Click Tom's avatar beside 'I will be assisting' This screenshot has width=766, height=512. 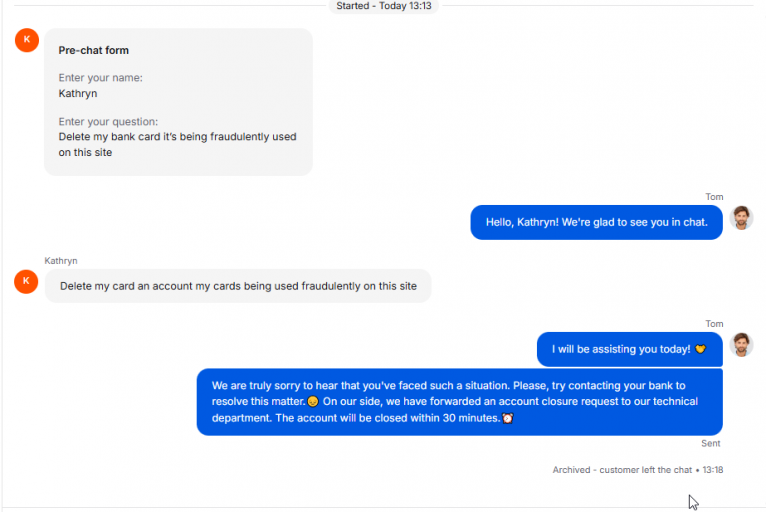(x=741, y=345)
